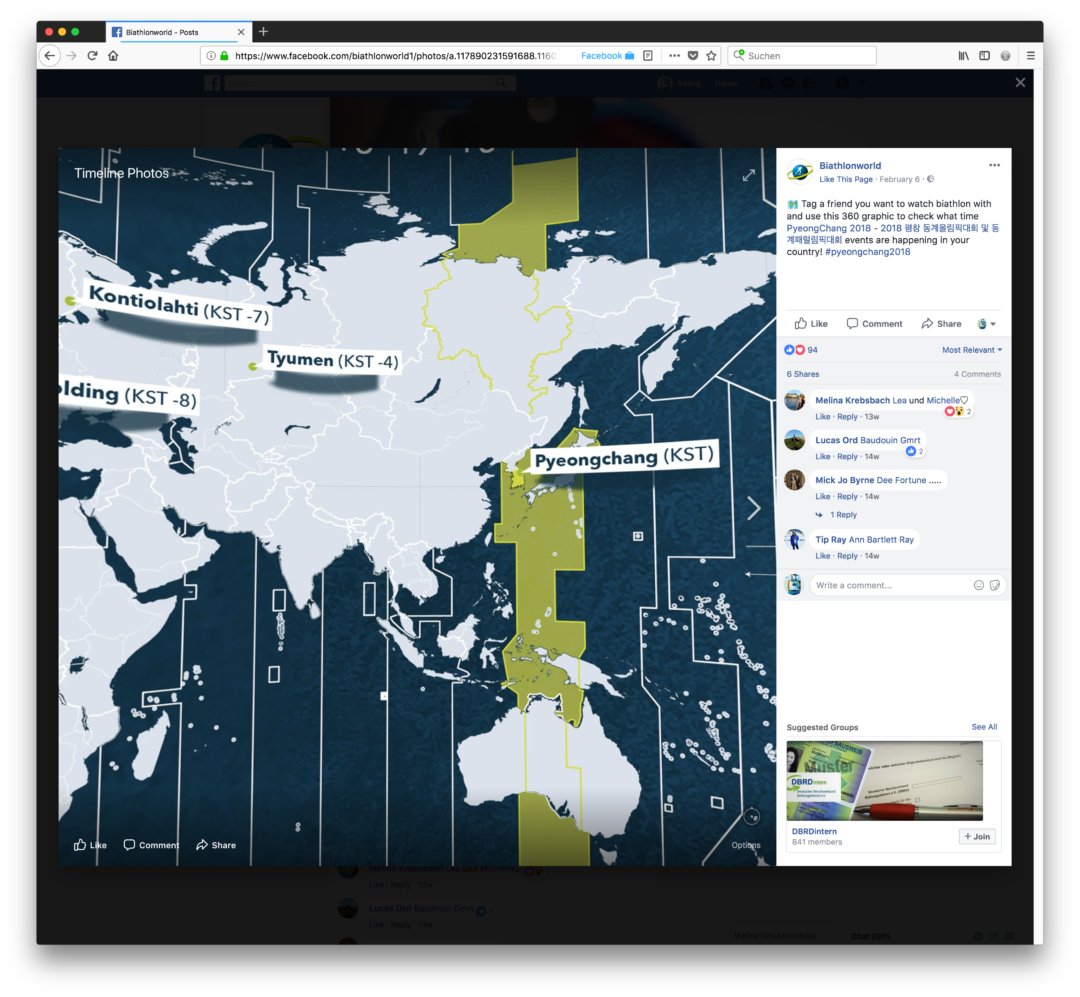Go back using the browser back arrow
Viewport: 1080px width, 997px height.
tap(50, 56)
